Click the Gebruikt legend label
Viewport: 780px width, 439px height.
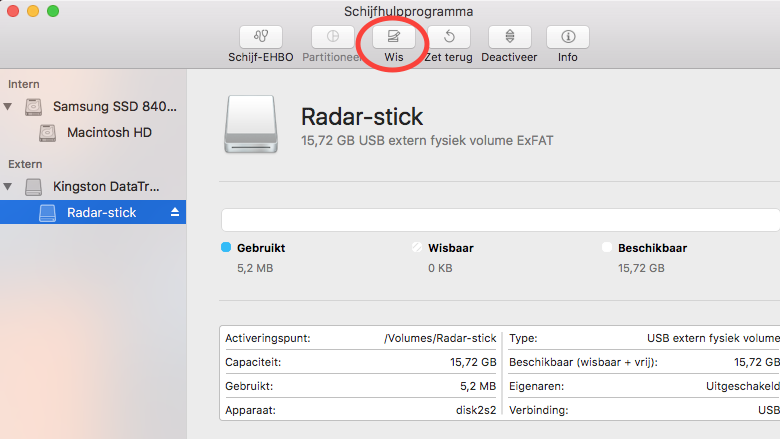tap(261, 248)
